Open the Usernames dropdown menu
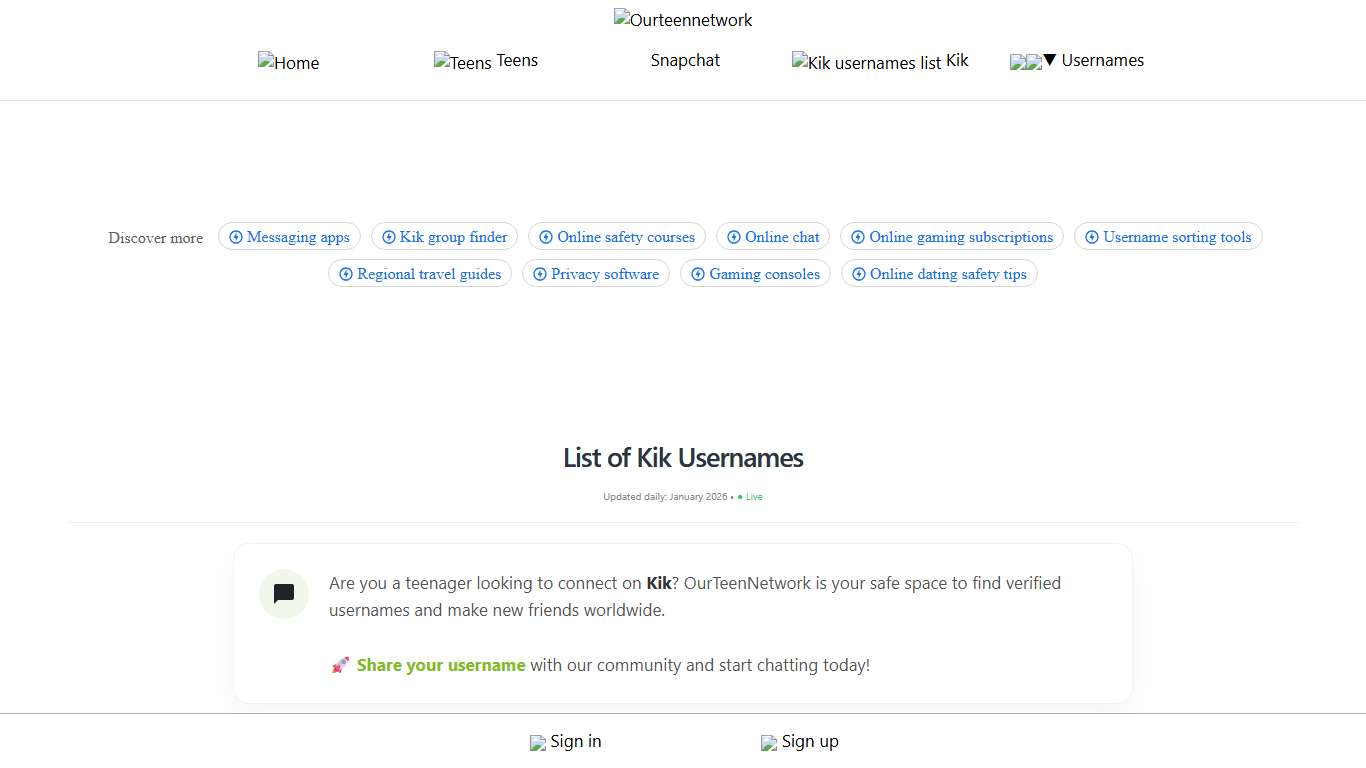 (x=1102, y=60)
